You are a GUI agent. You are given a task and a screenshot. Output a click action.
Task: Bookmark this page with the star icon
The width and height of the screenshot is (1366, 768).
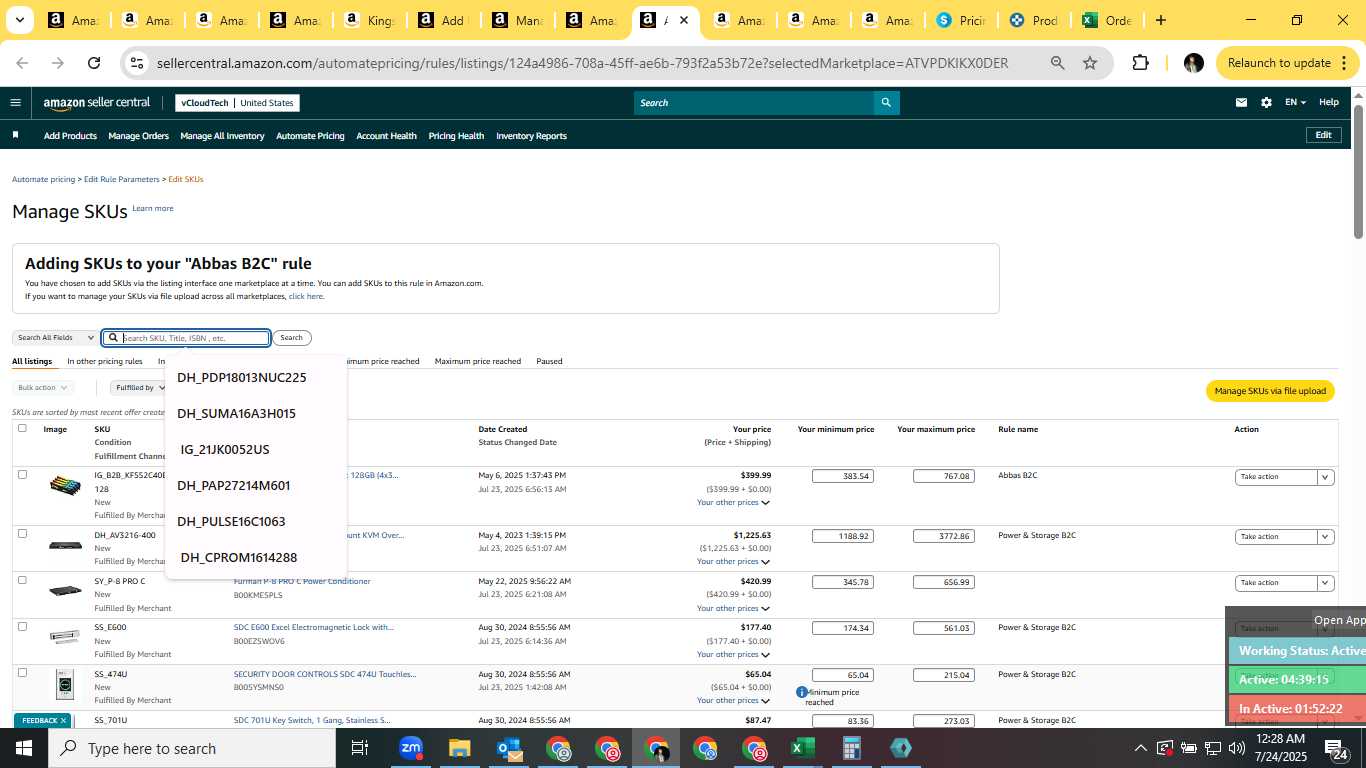[x=1090, y=63]
